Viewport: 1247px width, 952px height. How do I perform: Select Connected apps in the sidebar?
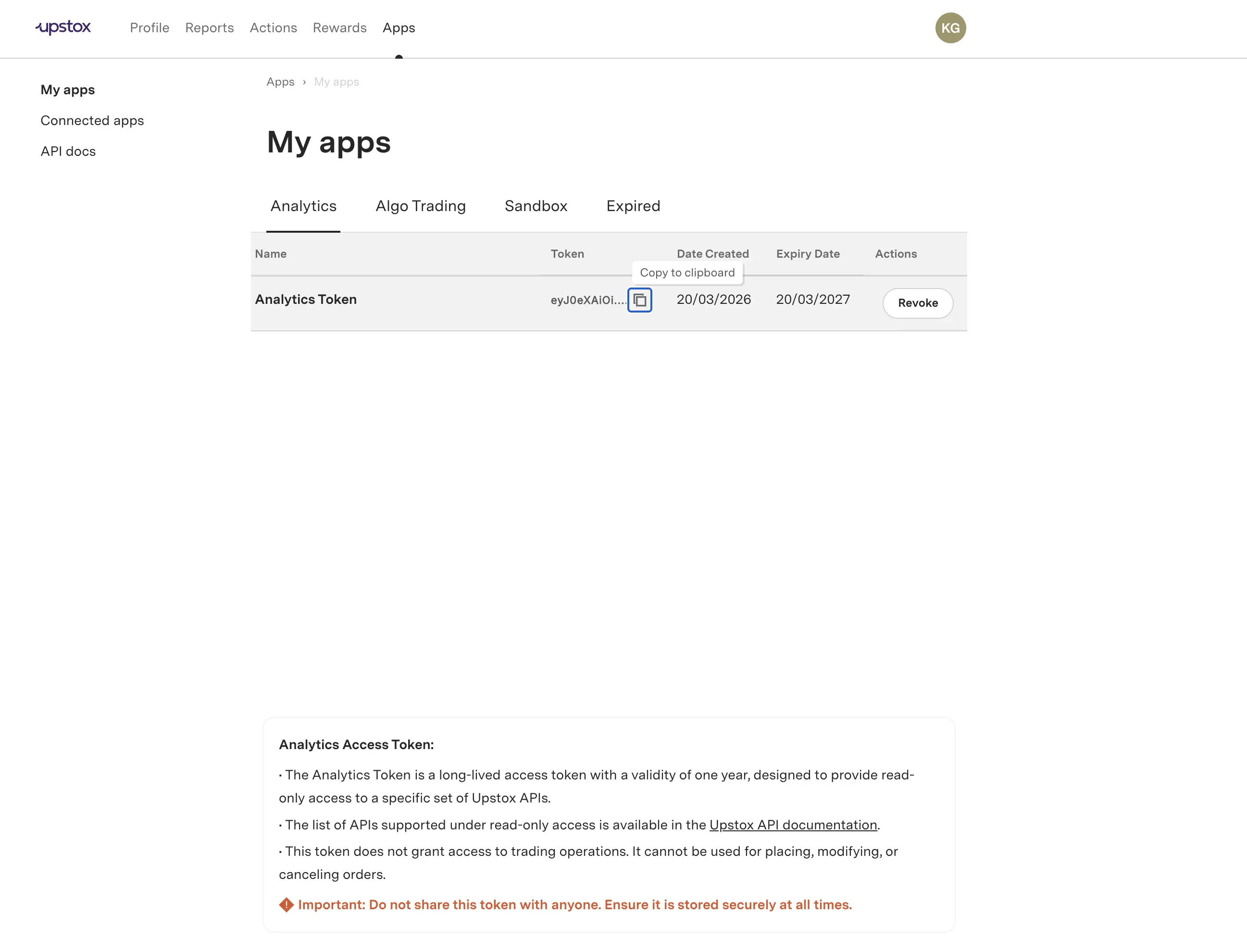click(92, 120)
